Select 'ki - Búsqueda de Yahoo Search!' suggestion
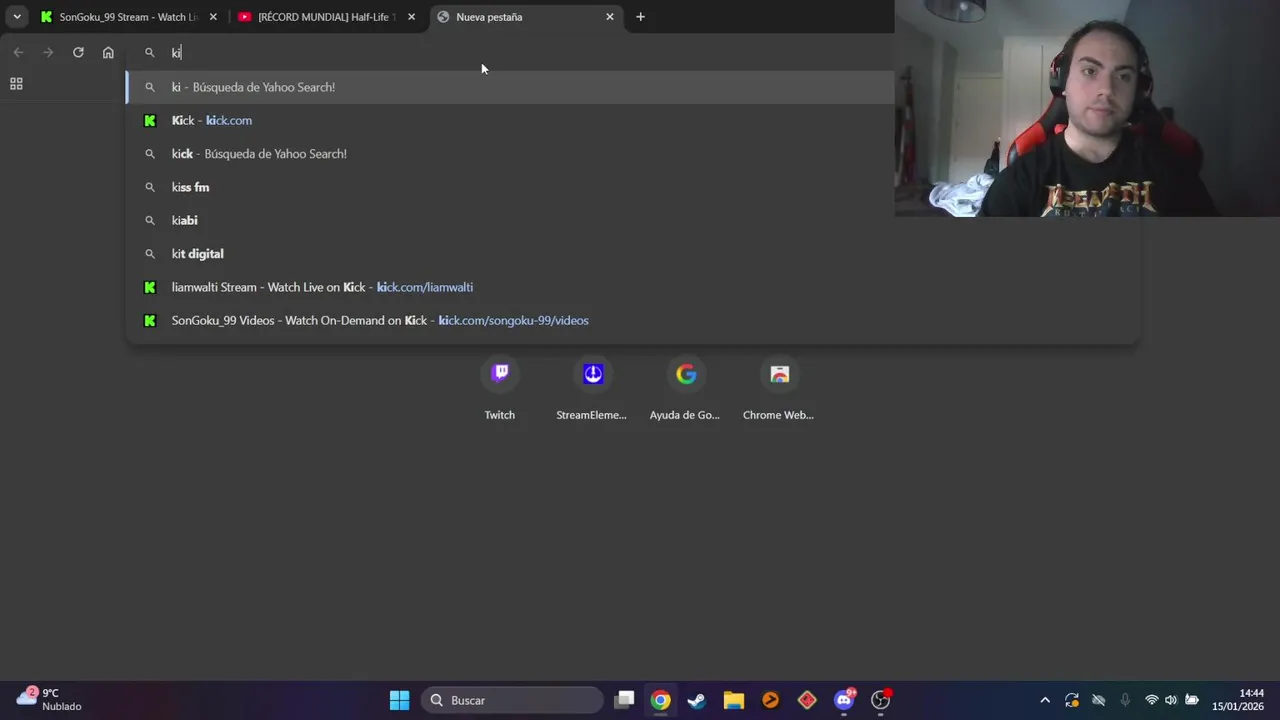The height and width of the screenshot is (720, 1280). [510, 87]
